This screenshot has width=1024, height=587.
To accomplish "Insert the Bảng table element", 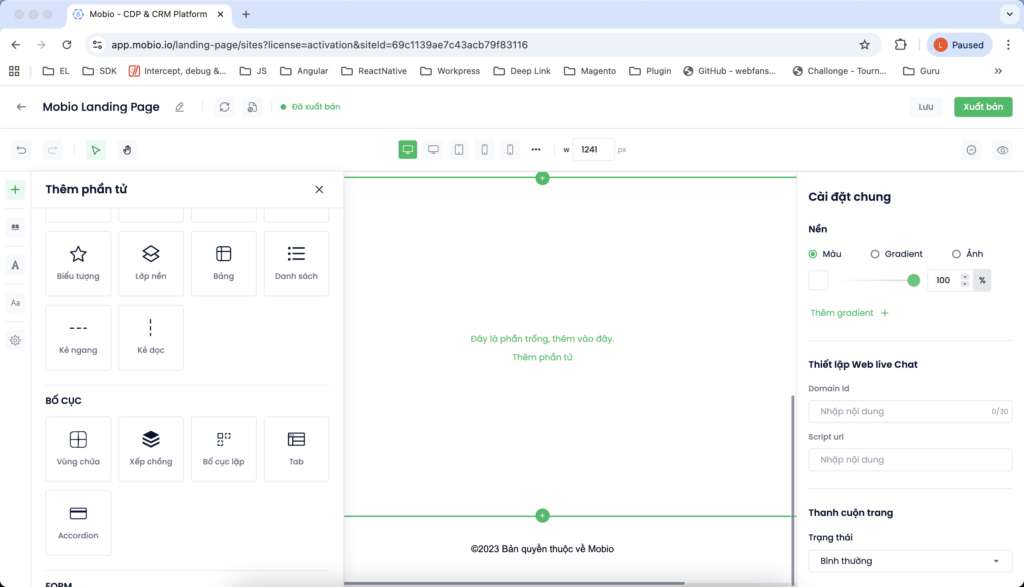I will (224, 263).
